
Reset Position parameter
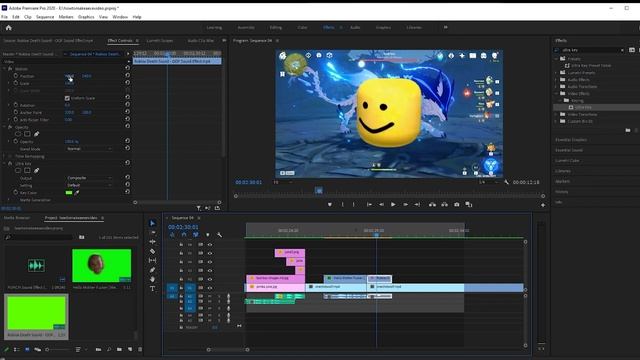(x=127, y=76)
